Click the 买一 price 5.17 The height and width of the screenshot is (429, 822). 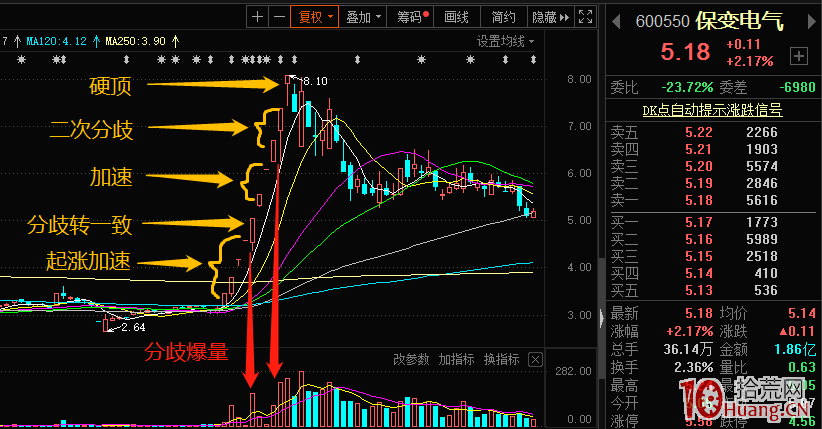[699, 222]
